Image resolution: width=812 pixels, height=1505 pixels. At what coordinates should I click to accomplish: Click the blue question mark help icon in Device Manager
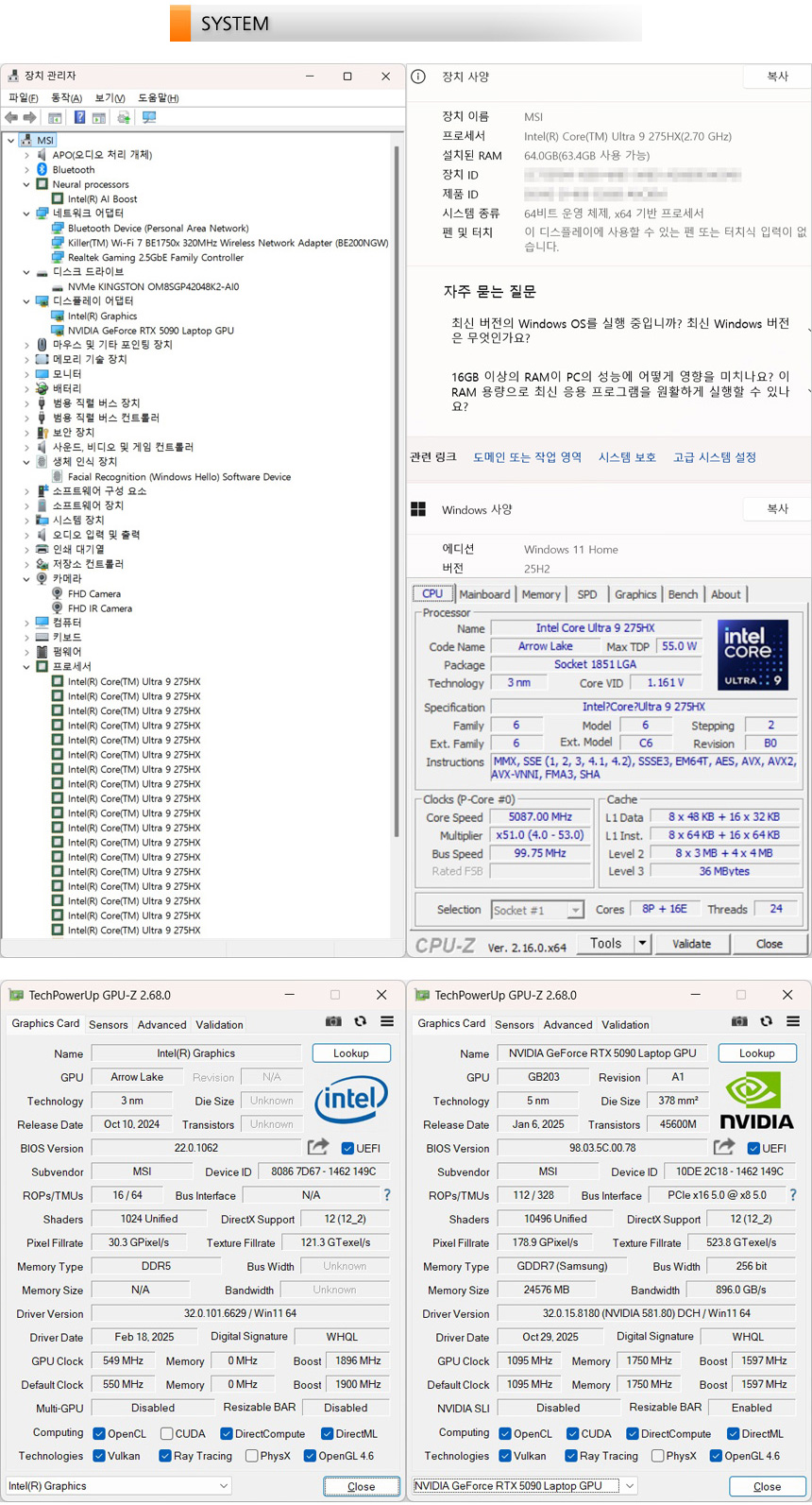pos(79,118)
